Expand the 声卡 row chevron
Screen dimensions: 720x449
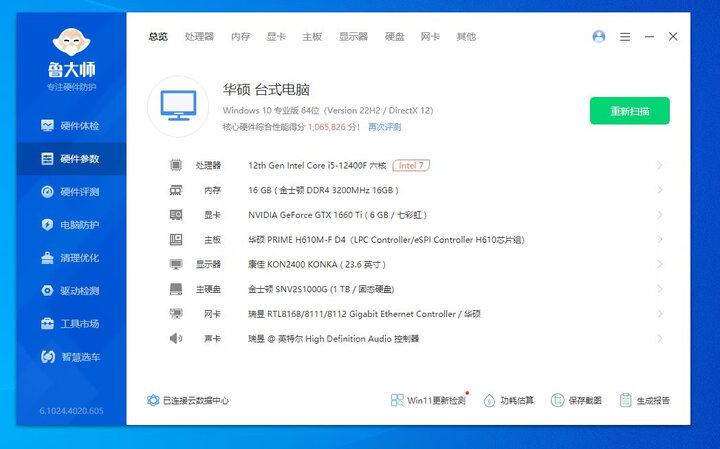click(660, 338)
